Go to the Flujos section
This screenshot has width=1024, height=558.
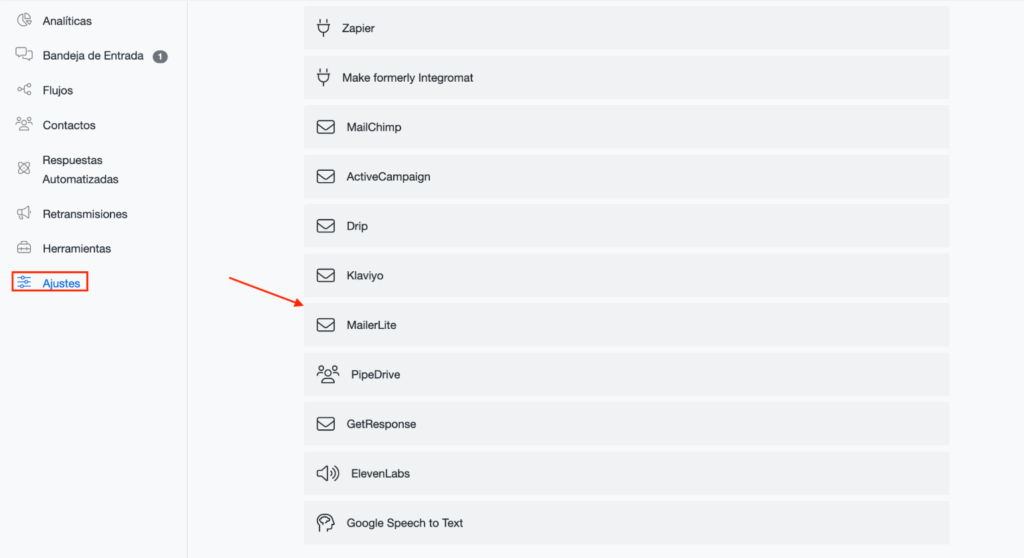57,90
